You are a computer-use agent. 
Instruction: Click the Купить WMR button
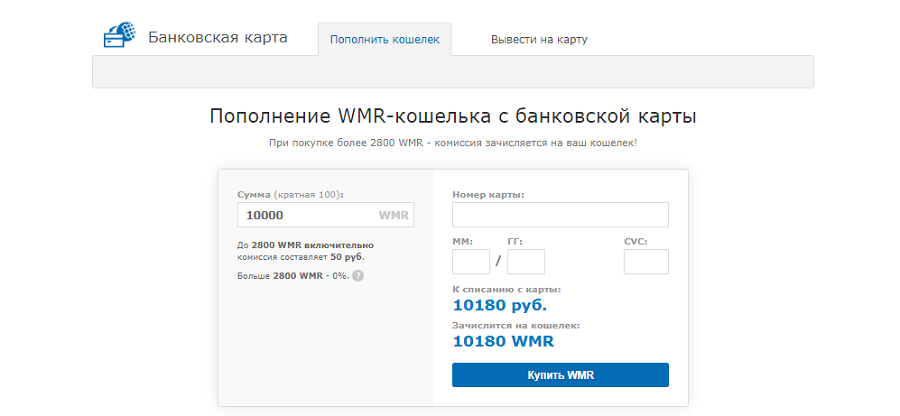560,375
